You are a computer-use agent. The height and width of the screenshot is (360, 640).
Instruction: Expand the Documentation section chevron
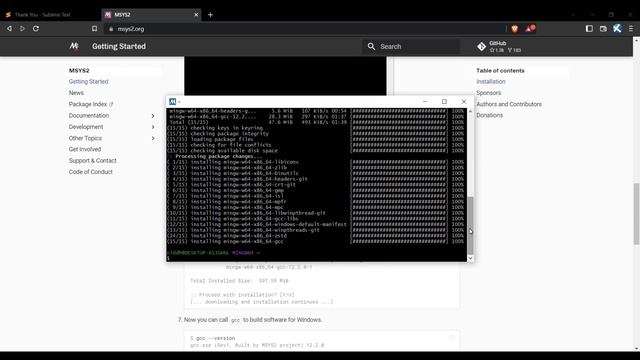[153, 116]
